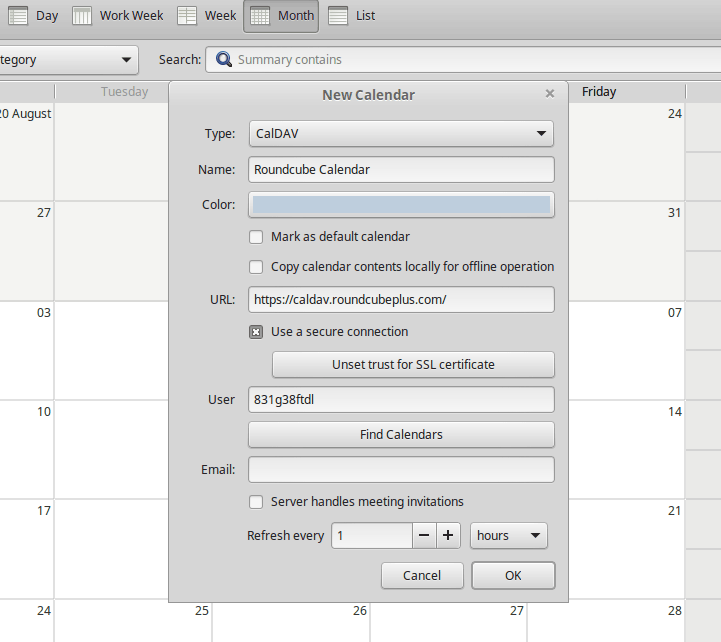
Task: Click the Month view grid icon
Action: coord(260,16)
